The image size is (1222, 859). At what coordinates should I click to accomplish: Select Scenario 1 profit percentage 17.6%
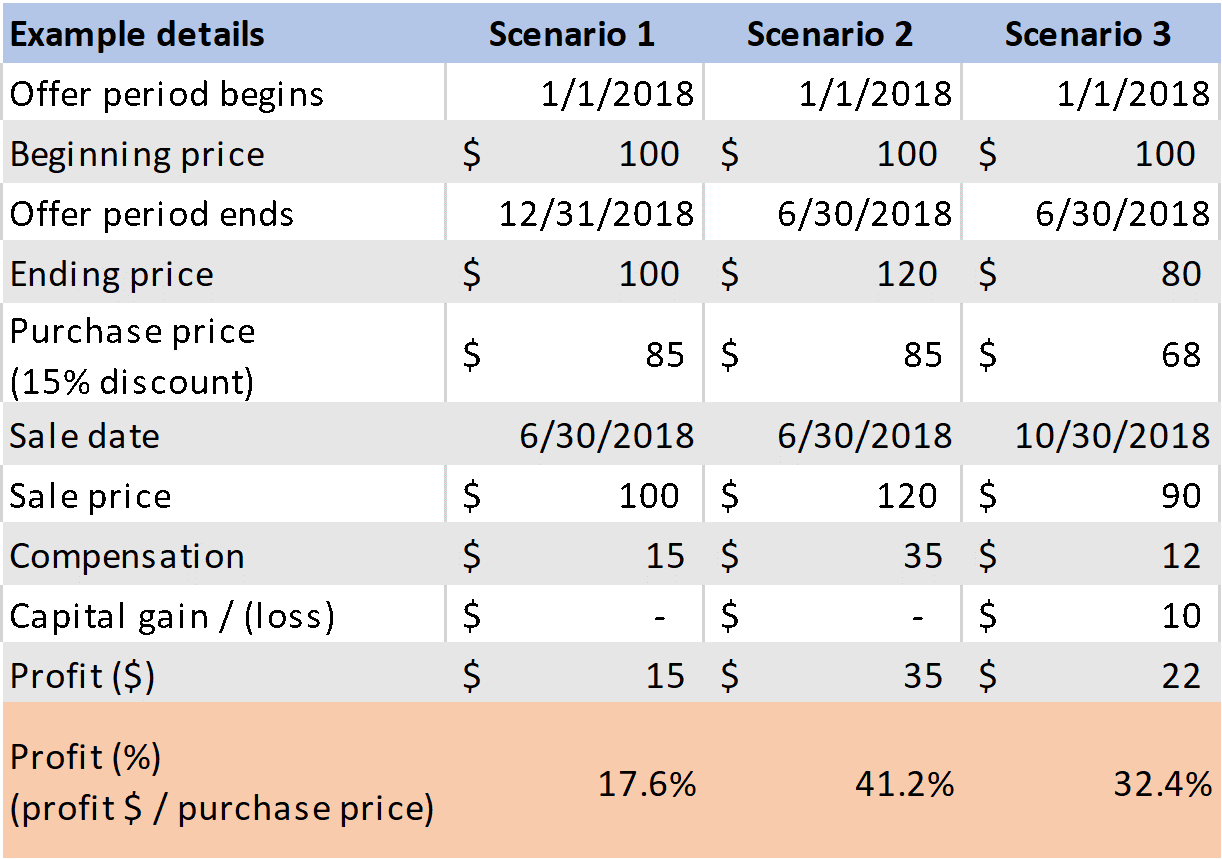click(x=647, y=784)
